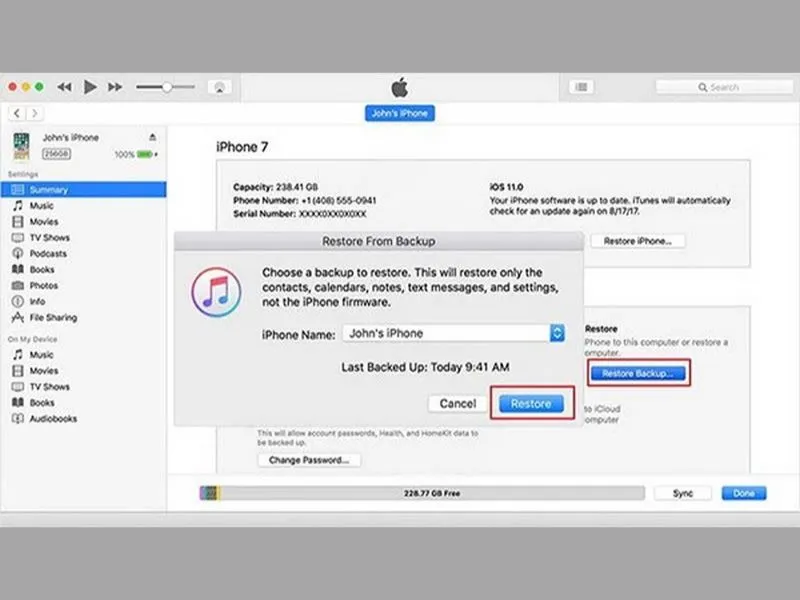
Task: Click the iPhone device thumbnail in sidebar
Action: coord(21,146)
